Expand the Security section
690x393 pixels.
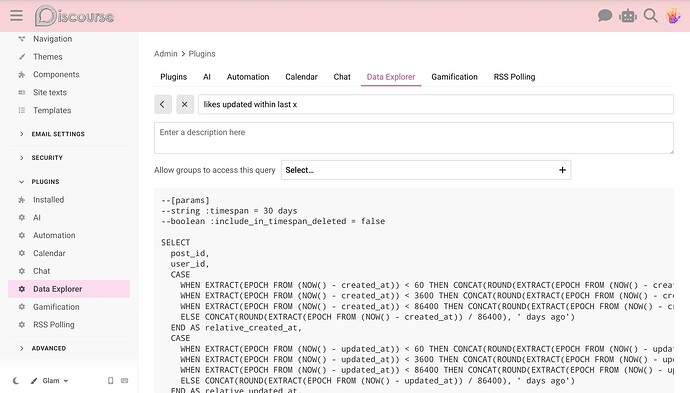(47, 158)
